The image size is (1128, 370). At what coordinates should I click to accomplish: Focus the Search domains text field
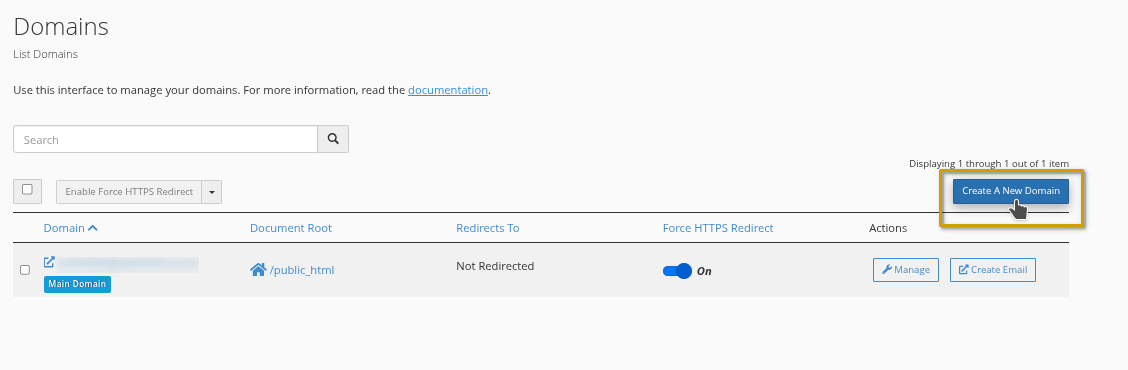pyautogui.click(x=165, y=140)
